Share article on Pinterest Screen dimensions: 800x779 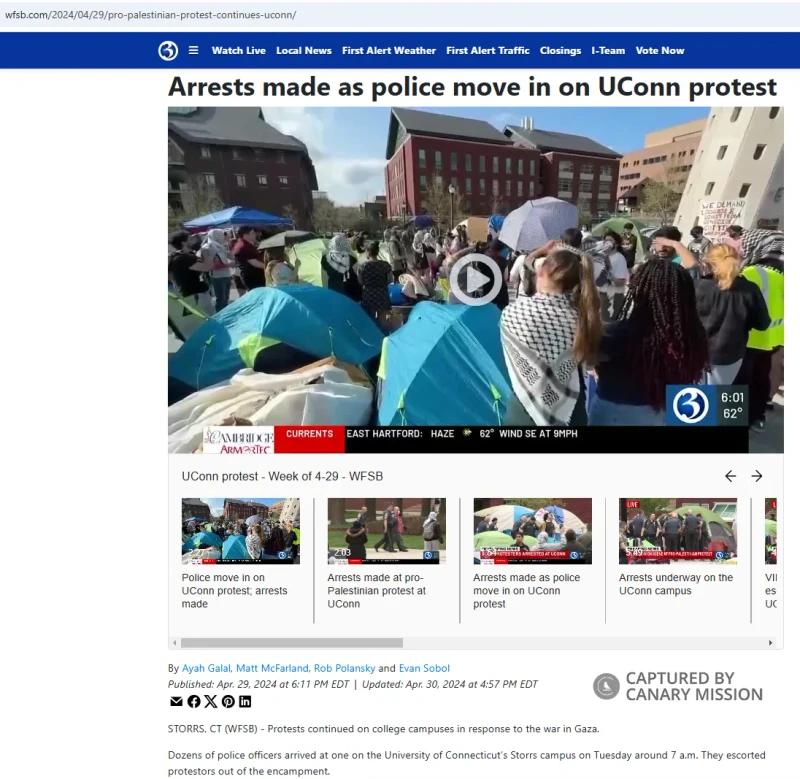pos(228,701)
